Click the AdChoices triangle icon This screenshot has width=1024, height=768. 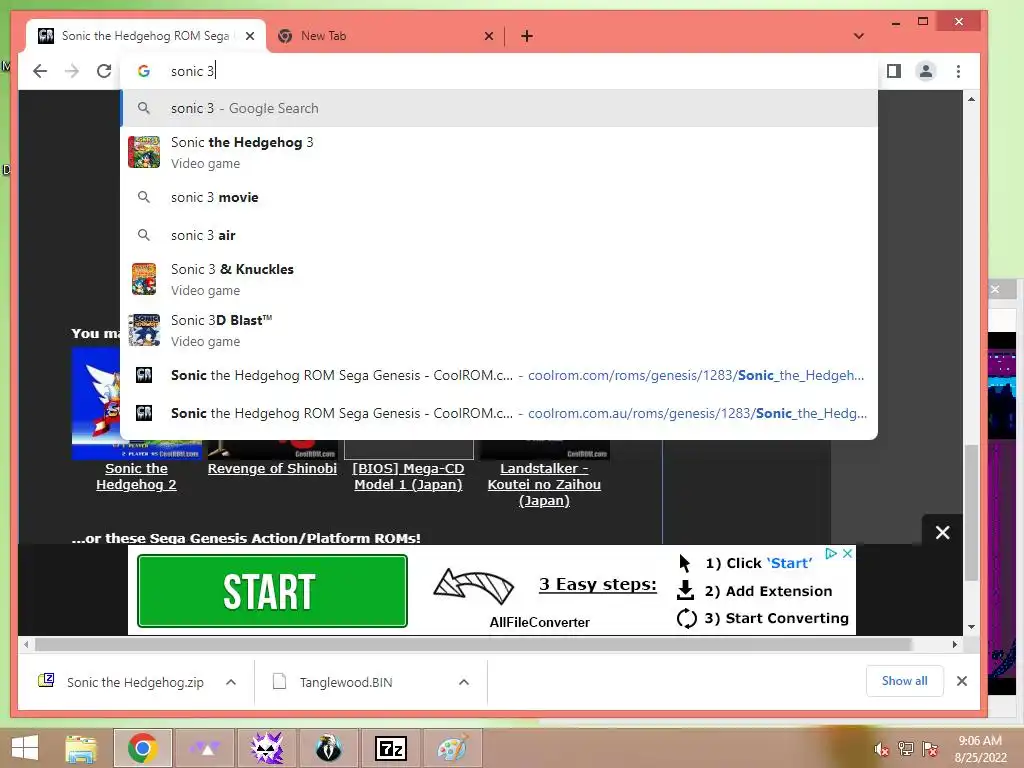(x=831, y=553)
